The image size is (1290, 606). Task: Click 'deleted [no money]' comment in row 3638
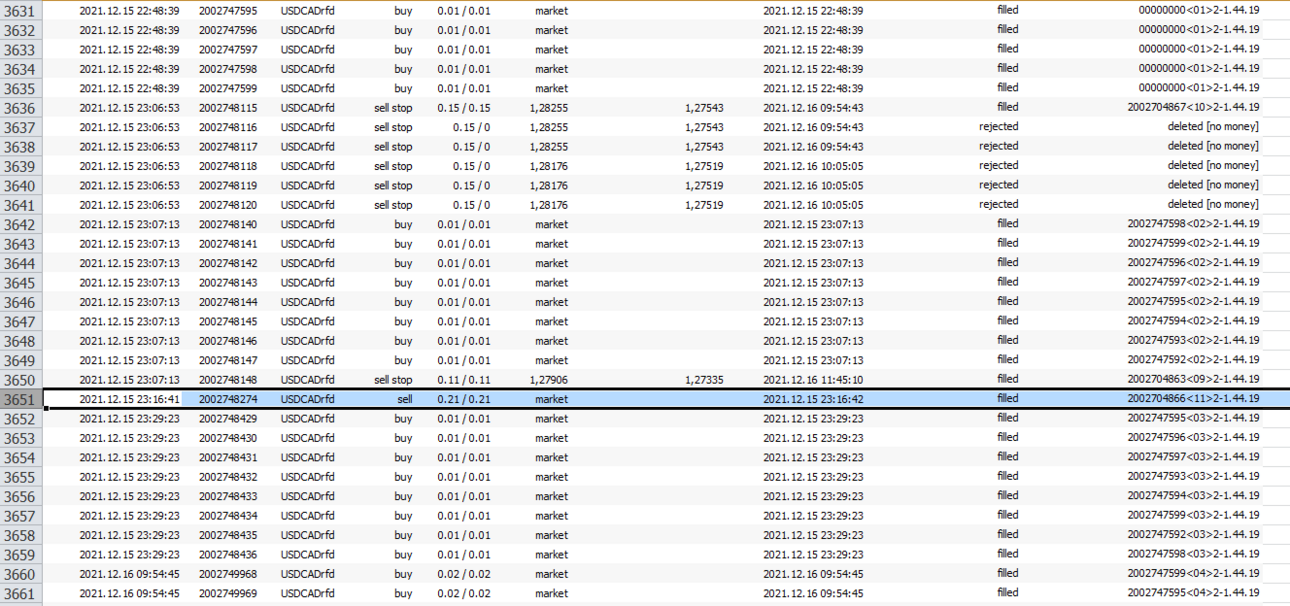[1213, 146]
